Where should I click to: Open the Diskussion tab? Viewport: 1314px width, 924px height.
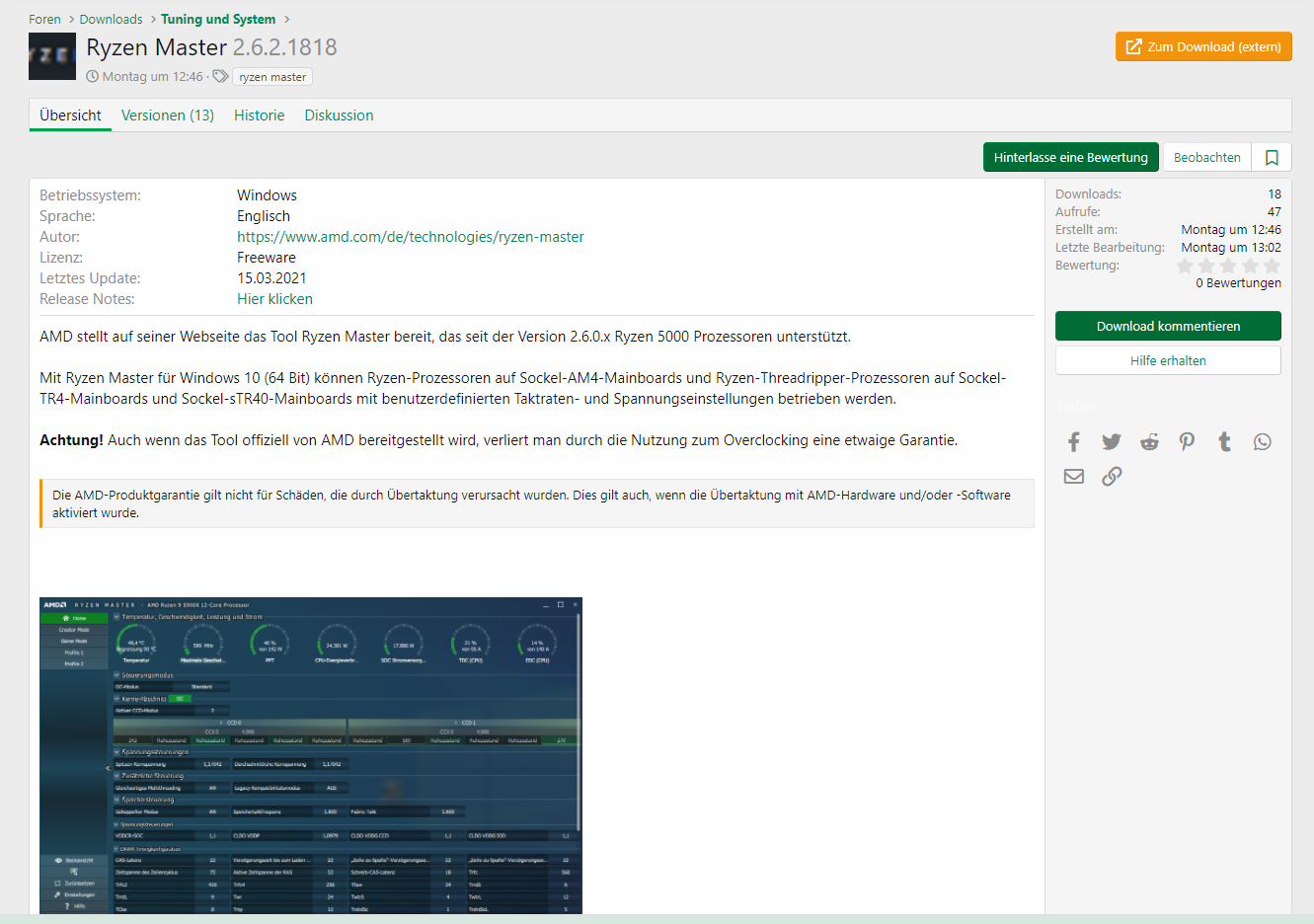pos(339,115)
